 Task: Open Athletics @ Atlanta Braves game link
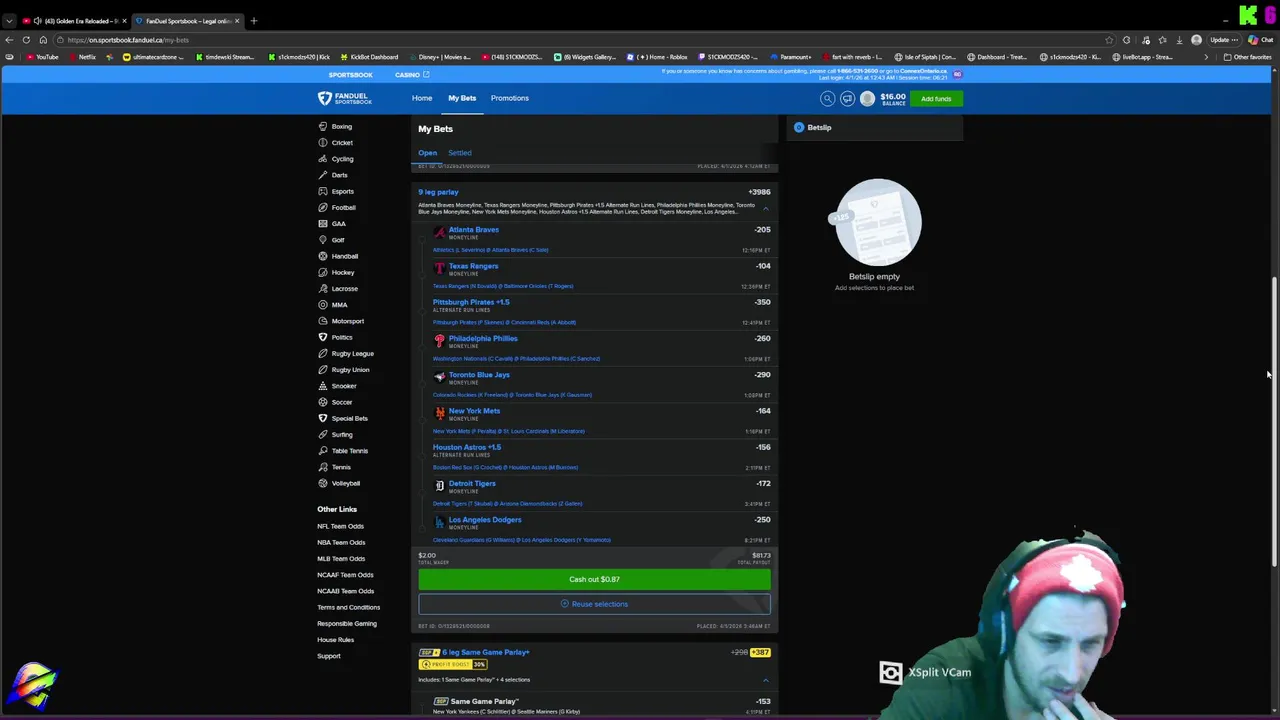[x=490, y=250]
